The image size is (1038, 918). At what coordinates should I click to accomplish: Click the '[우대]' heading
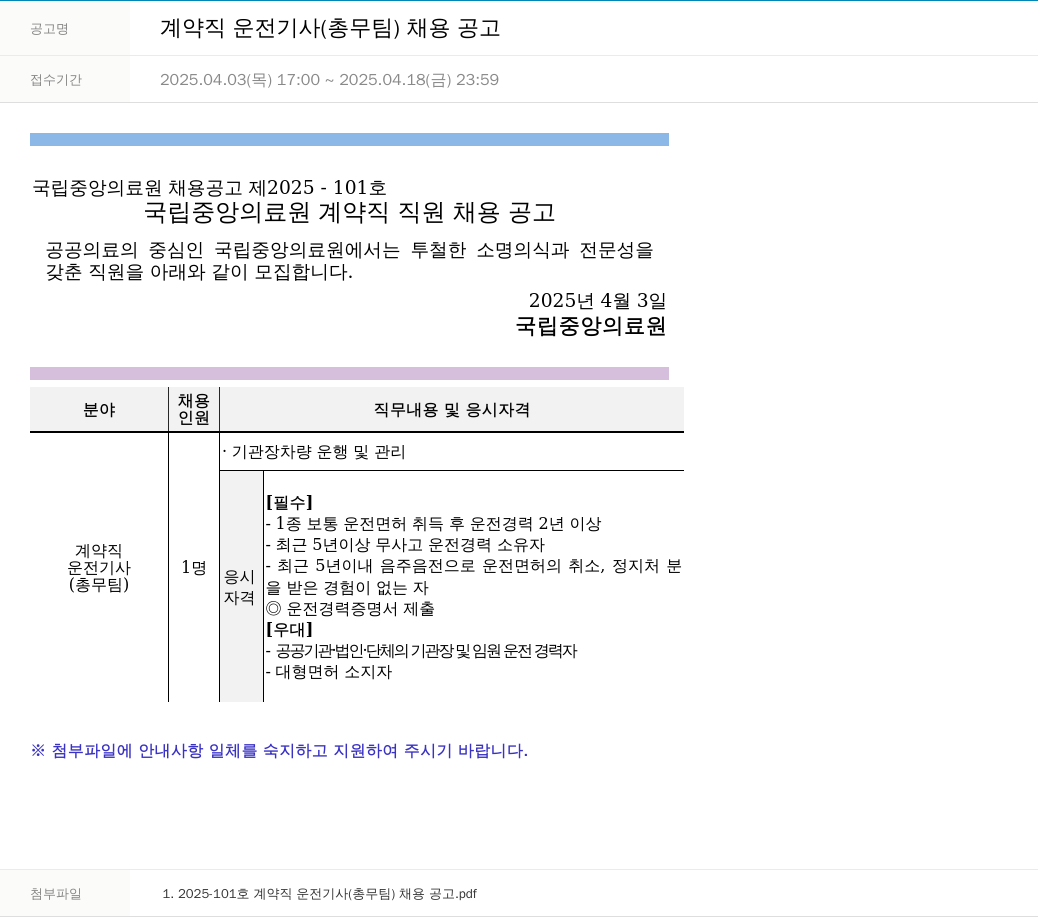(289, 629)
